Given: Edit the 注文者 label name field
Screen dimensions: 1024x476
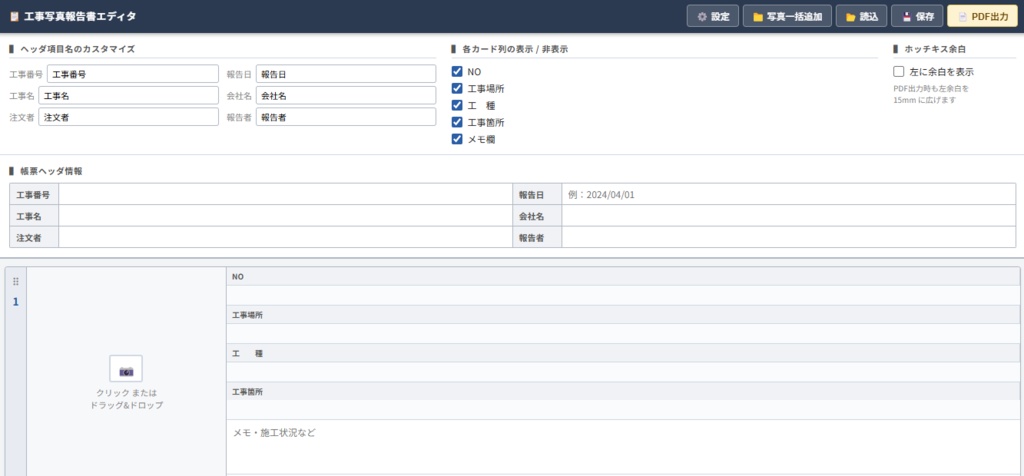Looking at the screenshot, I should (x=129, y=117).
